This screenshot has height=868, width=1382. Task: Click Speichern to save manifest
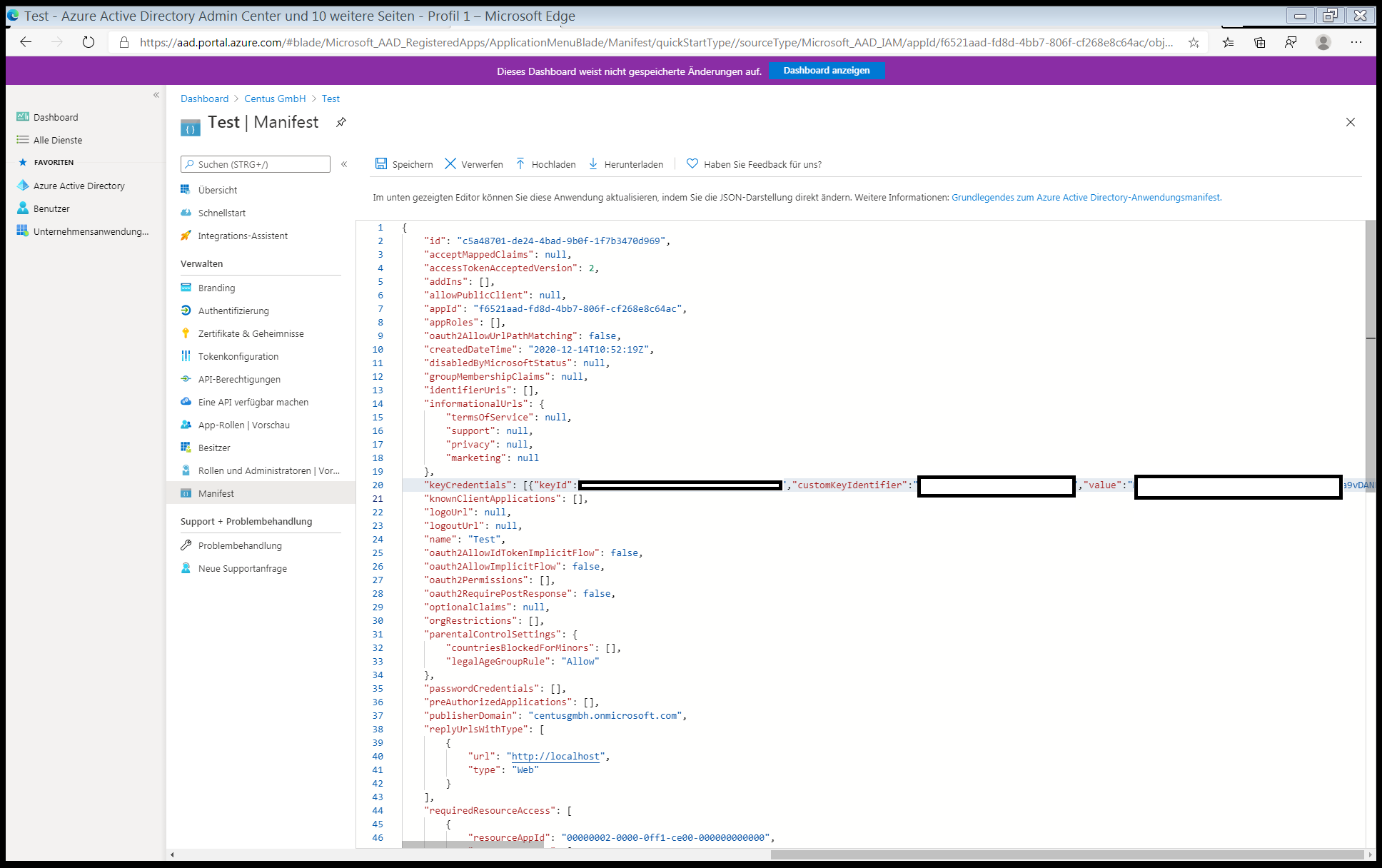click(x=404, y=164)
